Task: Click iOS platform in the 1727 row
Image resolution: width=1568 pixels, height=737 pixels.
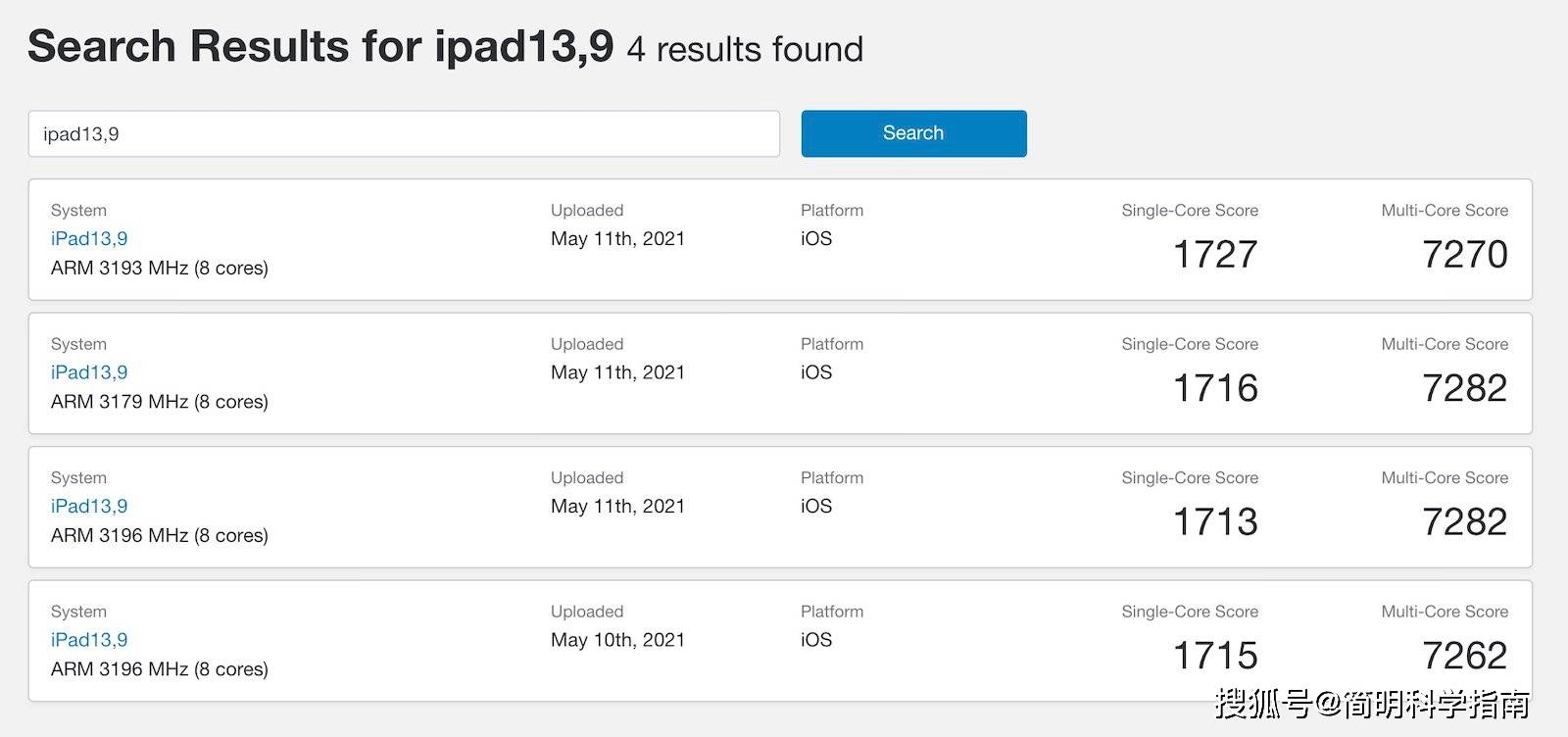Action: point(816,238)
